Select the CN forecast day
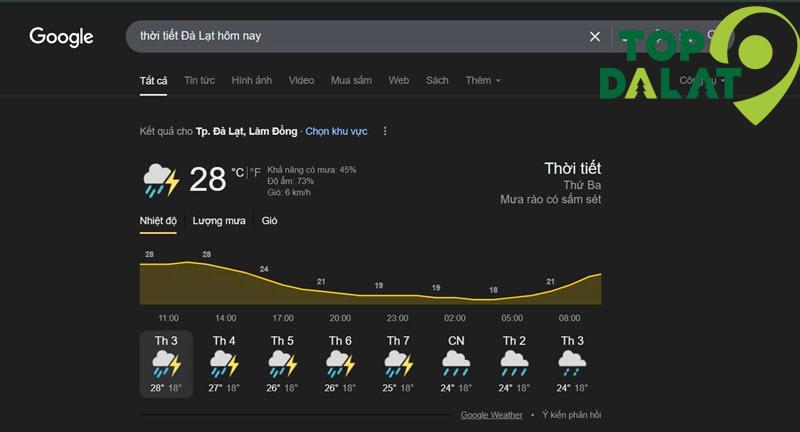800x432 pixels. [456, 364]
